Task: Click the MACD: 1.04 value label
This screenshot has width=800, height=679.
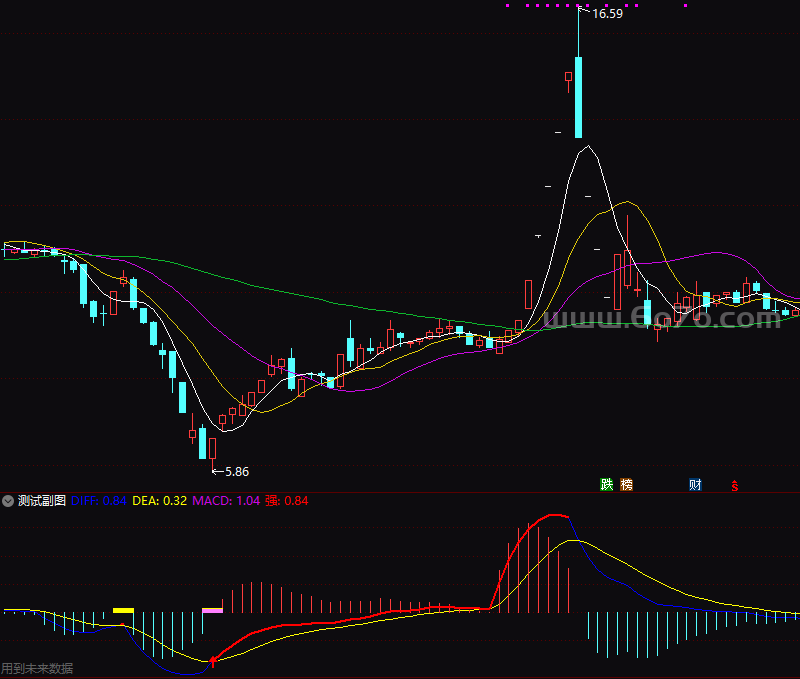Action: click(226, 501)
